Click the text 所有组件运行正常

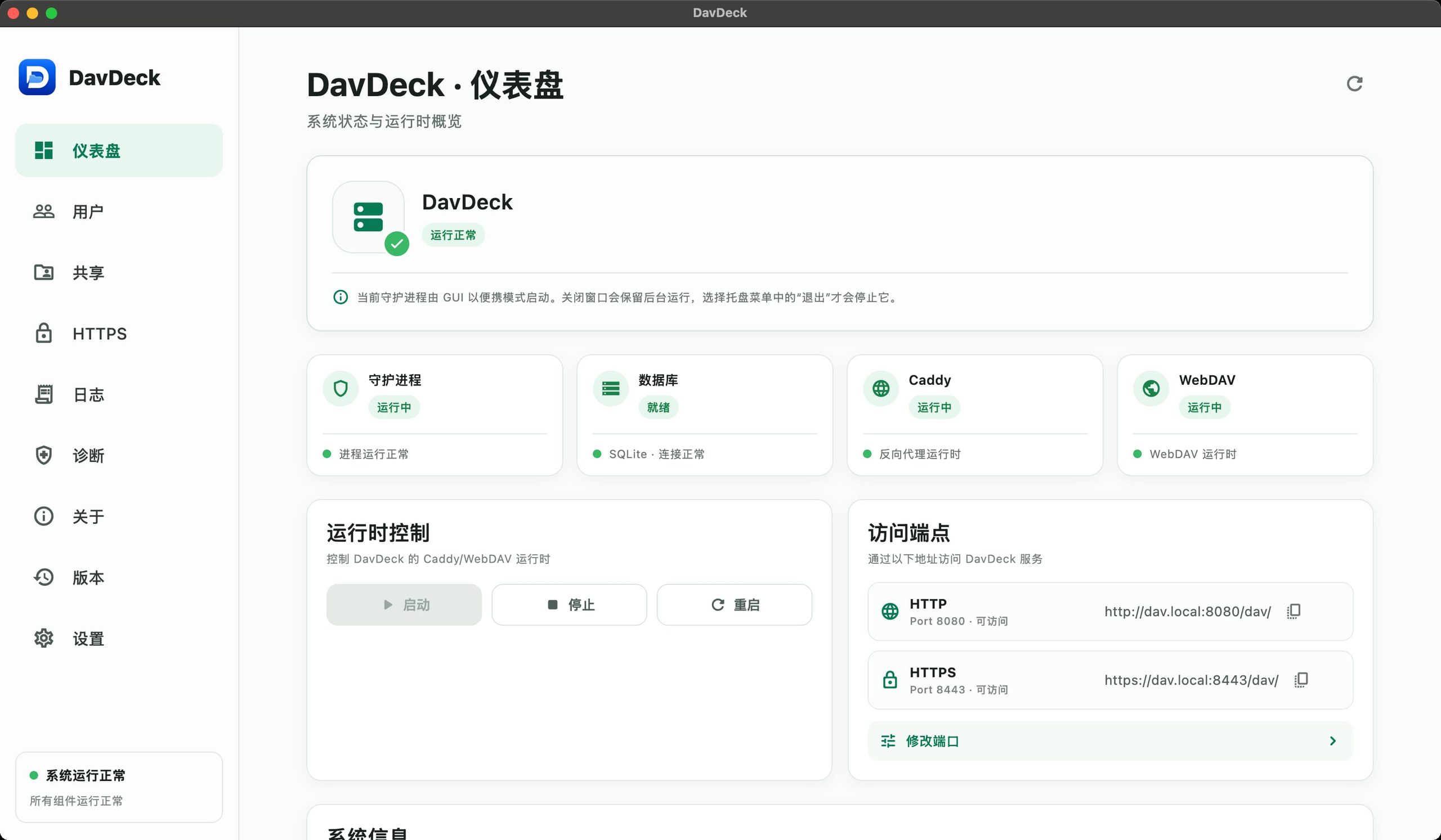pyautogui.click(x=76, y=801)
